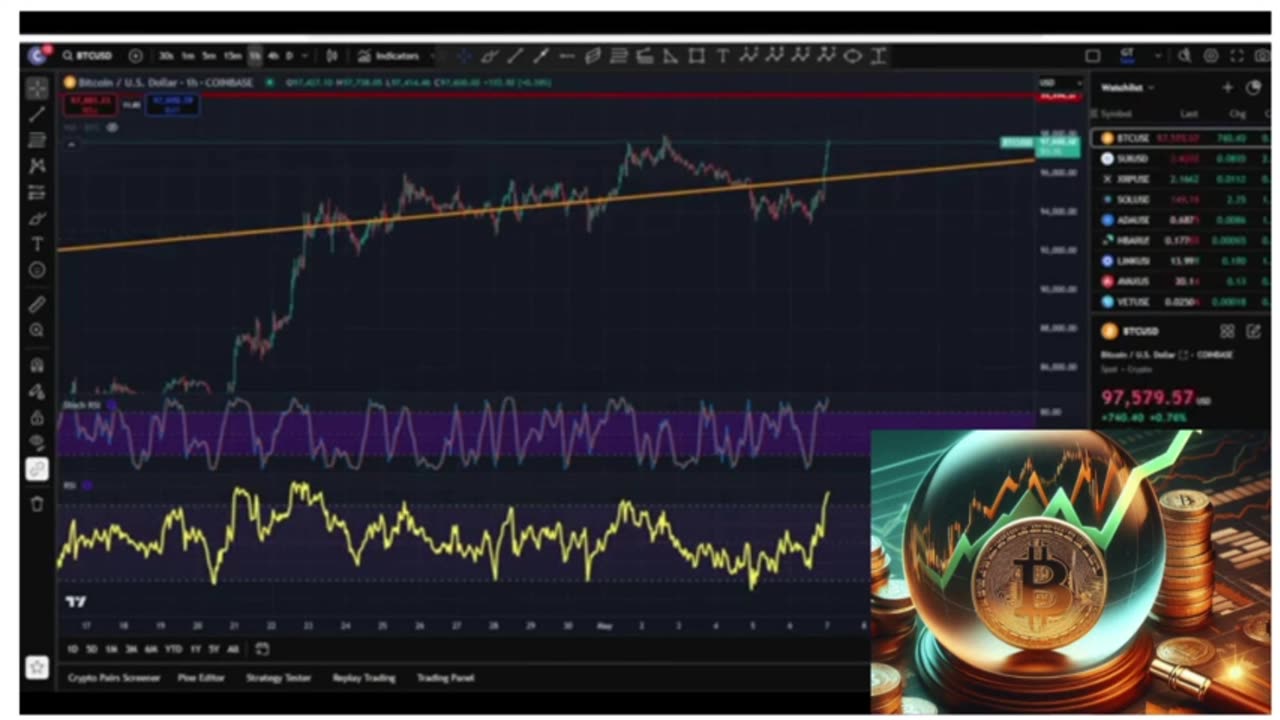Click the highlighted link drawings icon
Image resolution: width=1280 pixels, height=720 pixels.
[37, 469]
